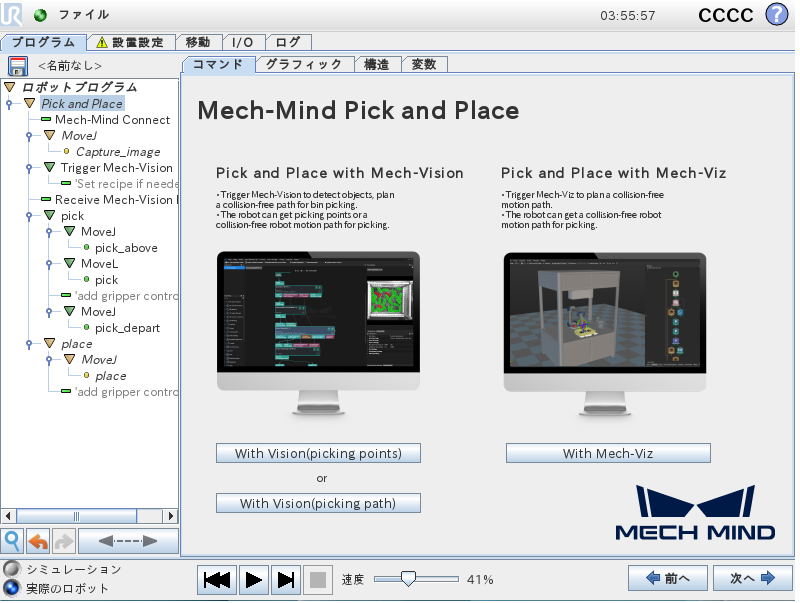Select the pick_depart waypoint row

click(x=127, y=328)
